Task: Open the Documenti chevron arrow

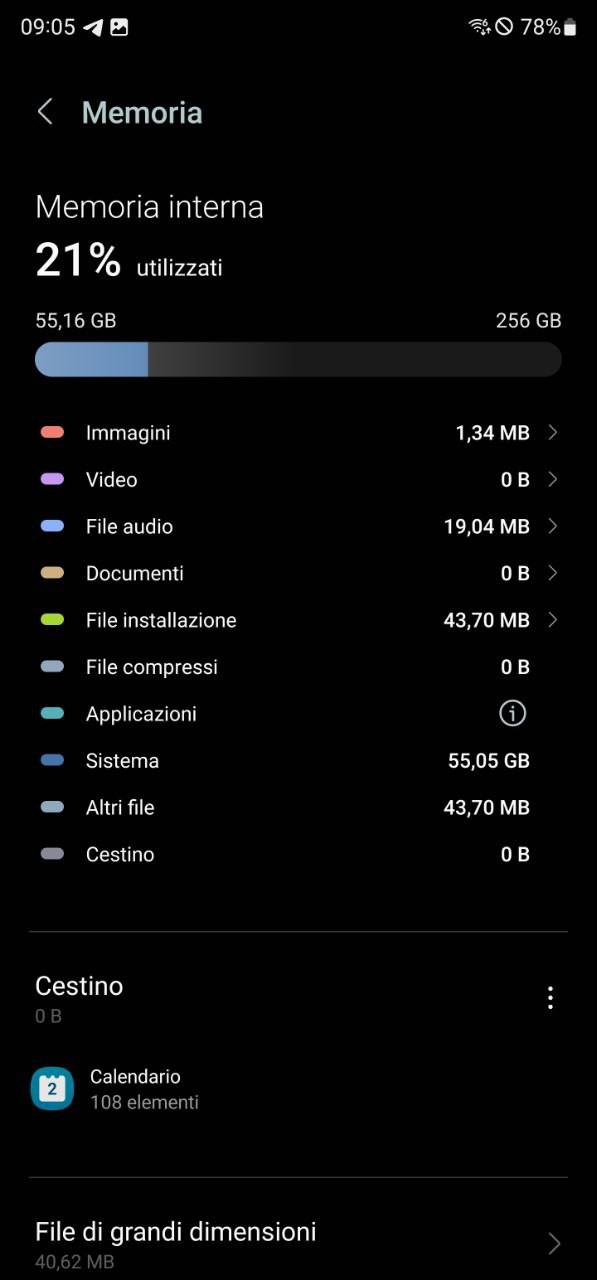Action: coord(553,573)
